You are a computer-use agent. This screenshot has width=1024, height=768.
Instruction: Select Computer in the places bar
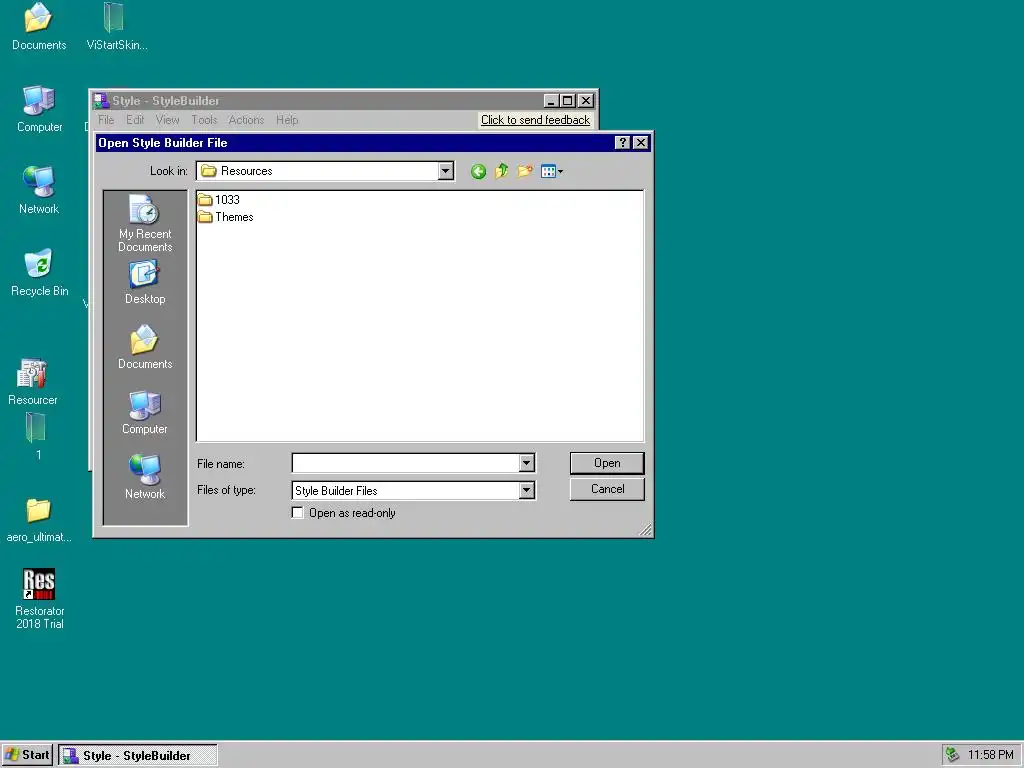145,412
